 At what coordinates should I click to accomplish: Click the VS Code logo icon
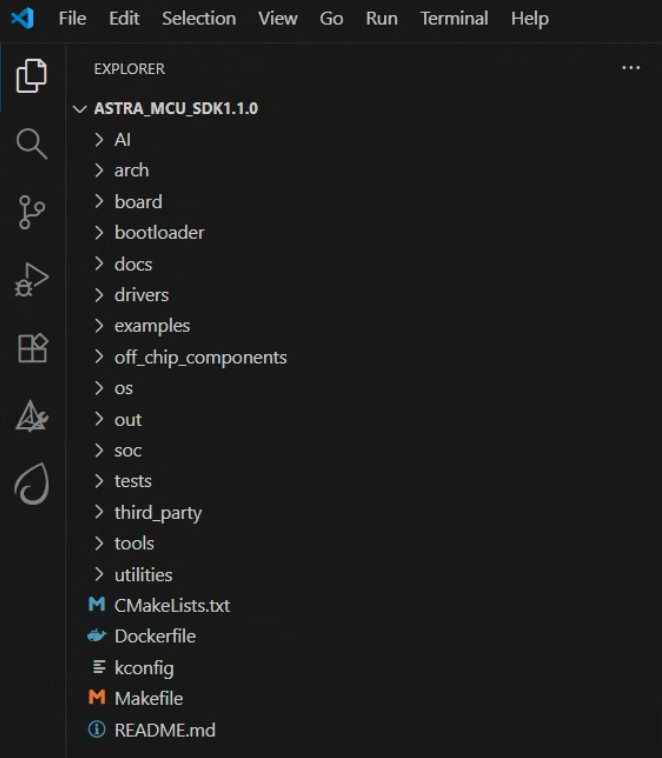22,18
